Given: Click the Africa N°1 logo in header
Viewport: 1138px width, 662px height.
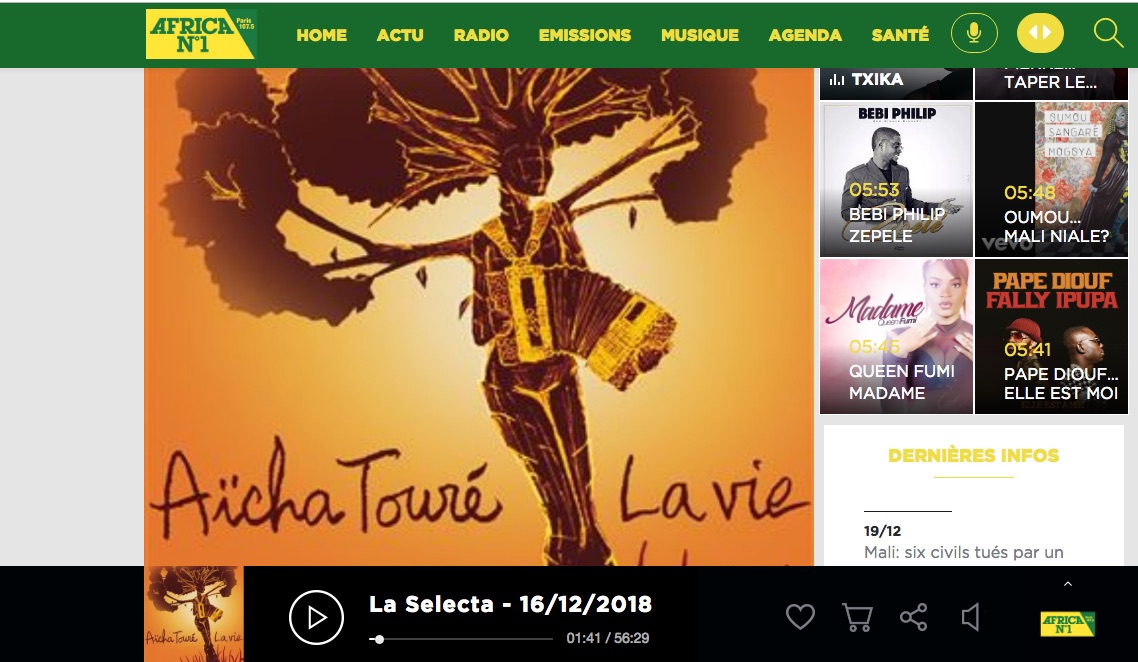Looking at the screenshot, I should coord(201,33).
